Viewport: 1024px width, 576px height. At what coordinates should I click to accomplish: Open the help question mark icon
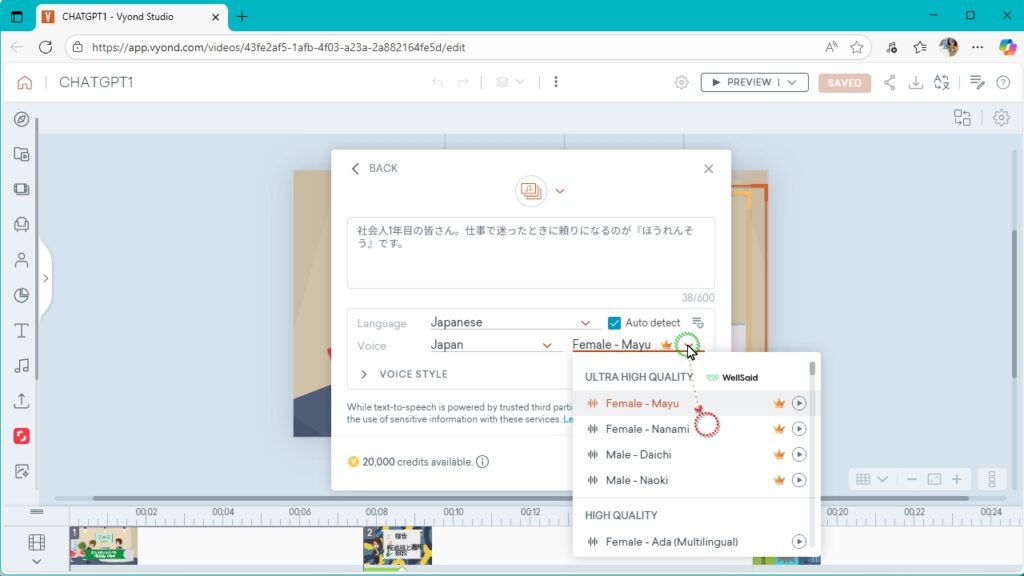1003,82
